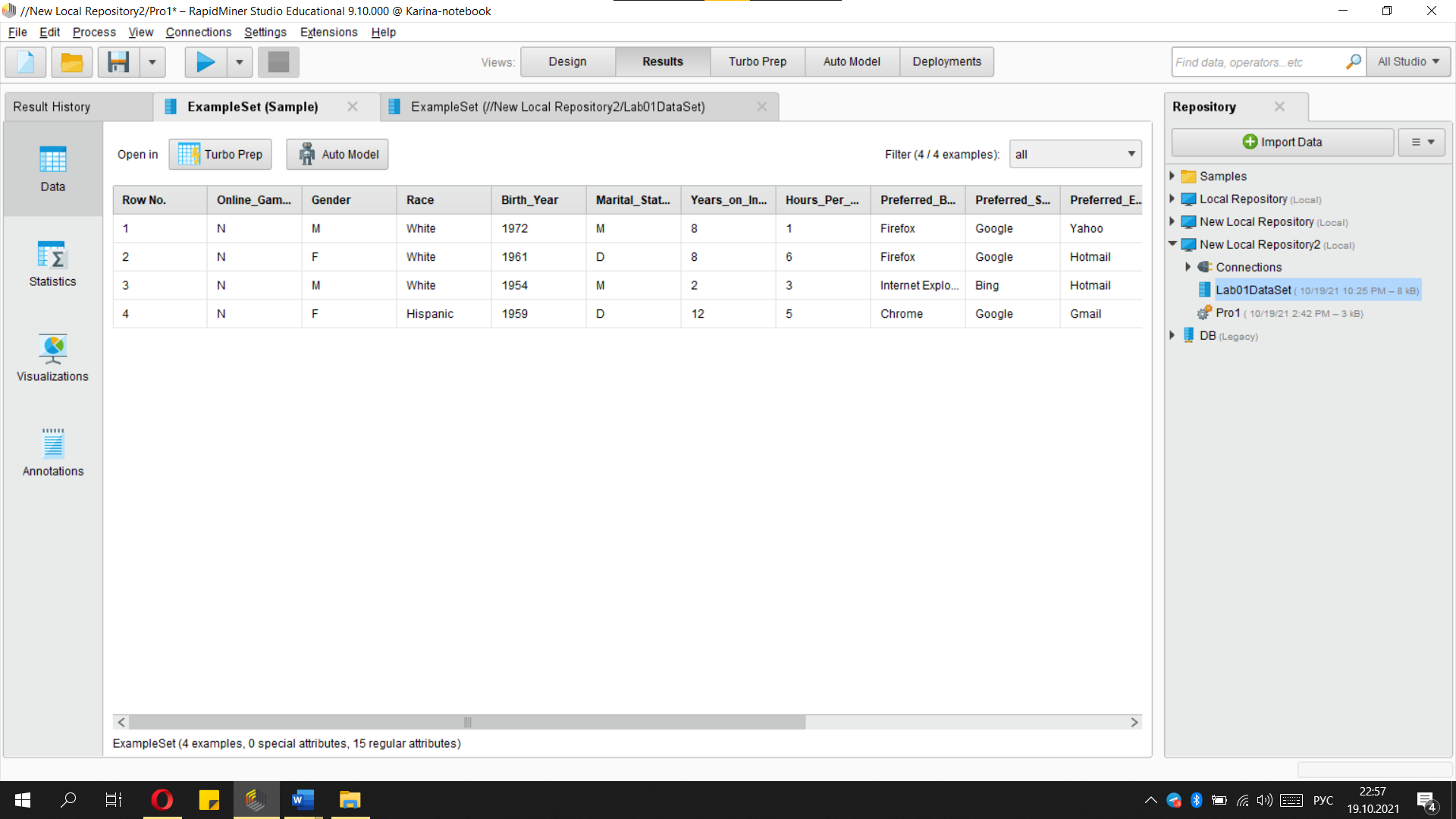Click the Find data, operators search field
Image resolution: width=1456 pixels, height=819 pixels.
(1257, 62)
